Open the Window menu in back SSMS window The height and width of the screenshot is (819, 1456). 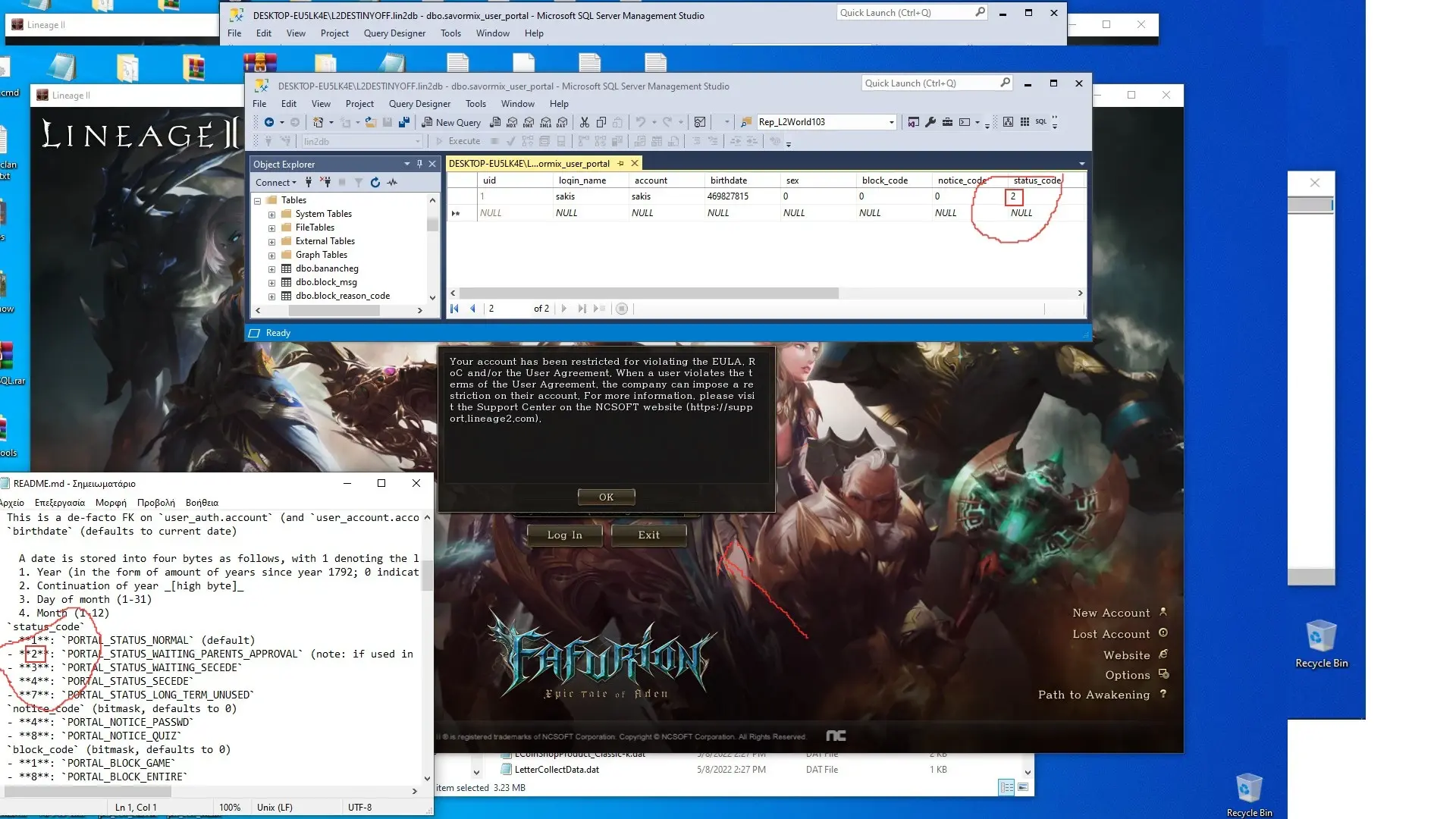click(492, 33)
